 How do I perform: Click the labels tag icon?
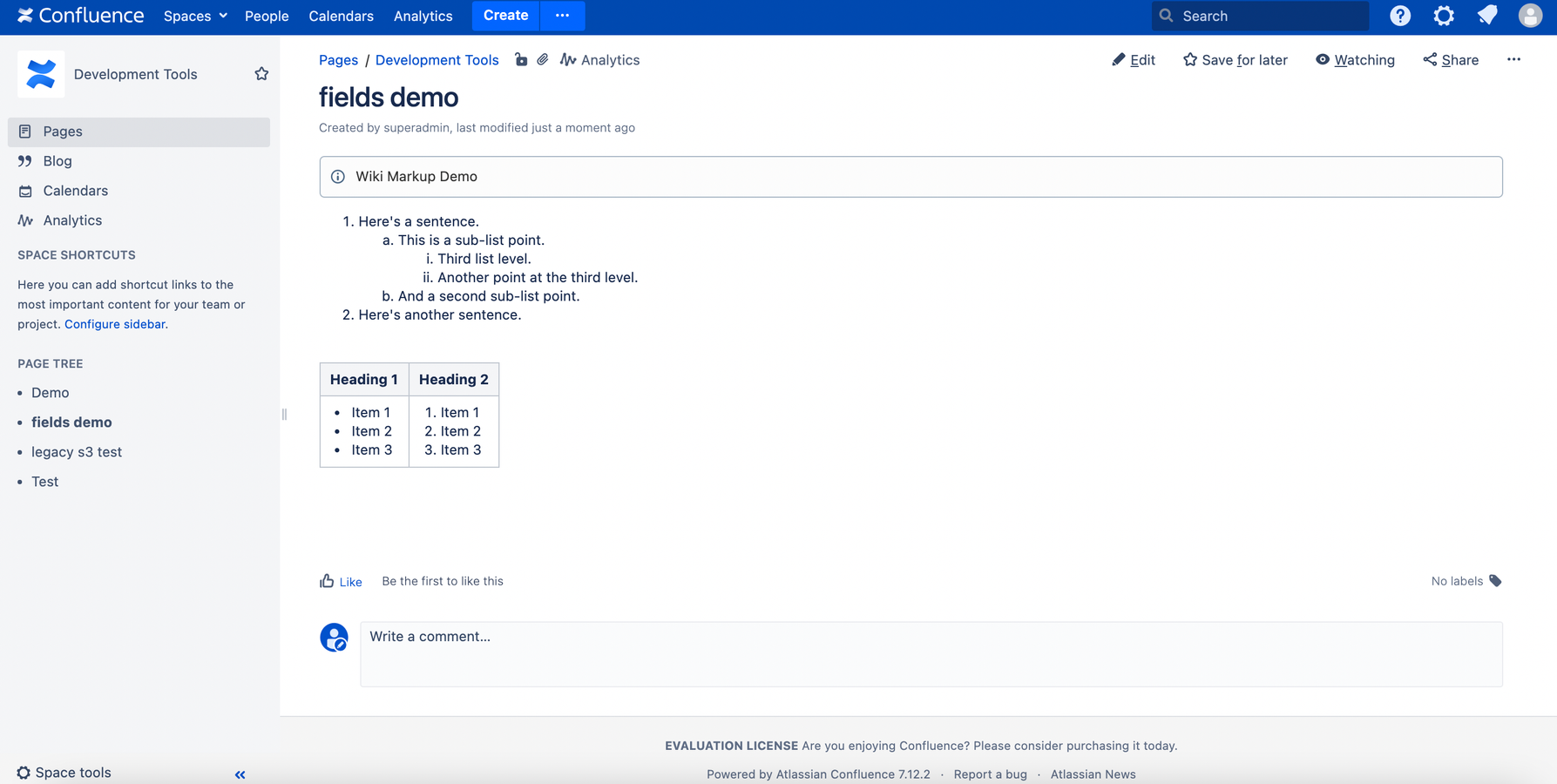click(1495, 581)
